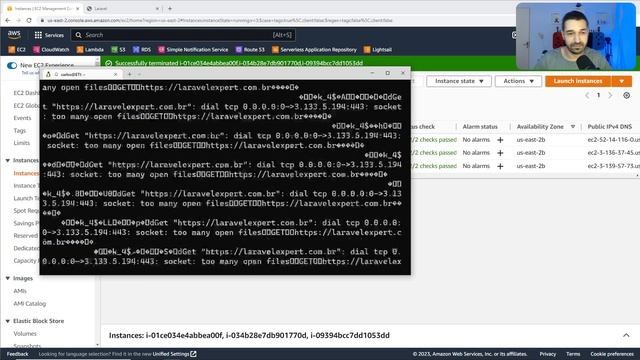Image resolution: width=640 pixels, height=360 pixels.
Task: Click the Feedback link in footer
Action: click(18, 354)
